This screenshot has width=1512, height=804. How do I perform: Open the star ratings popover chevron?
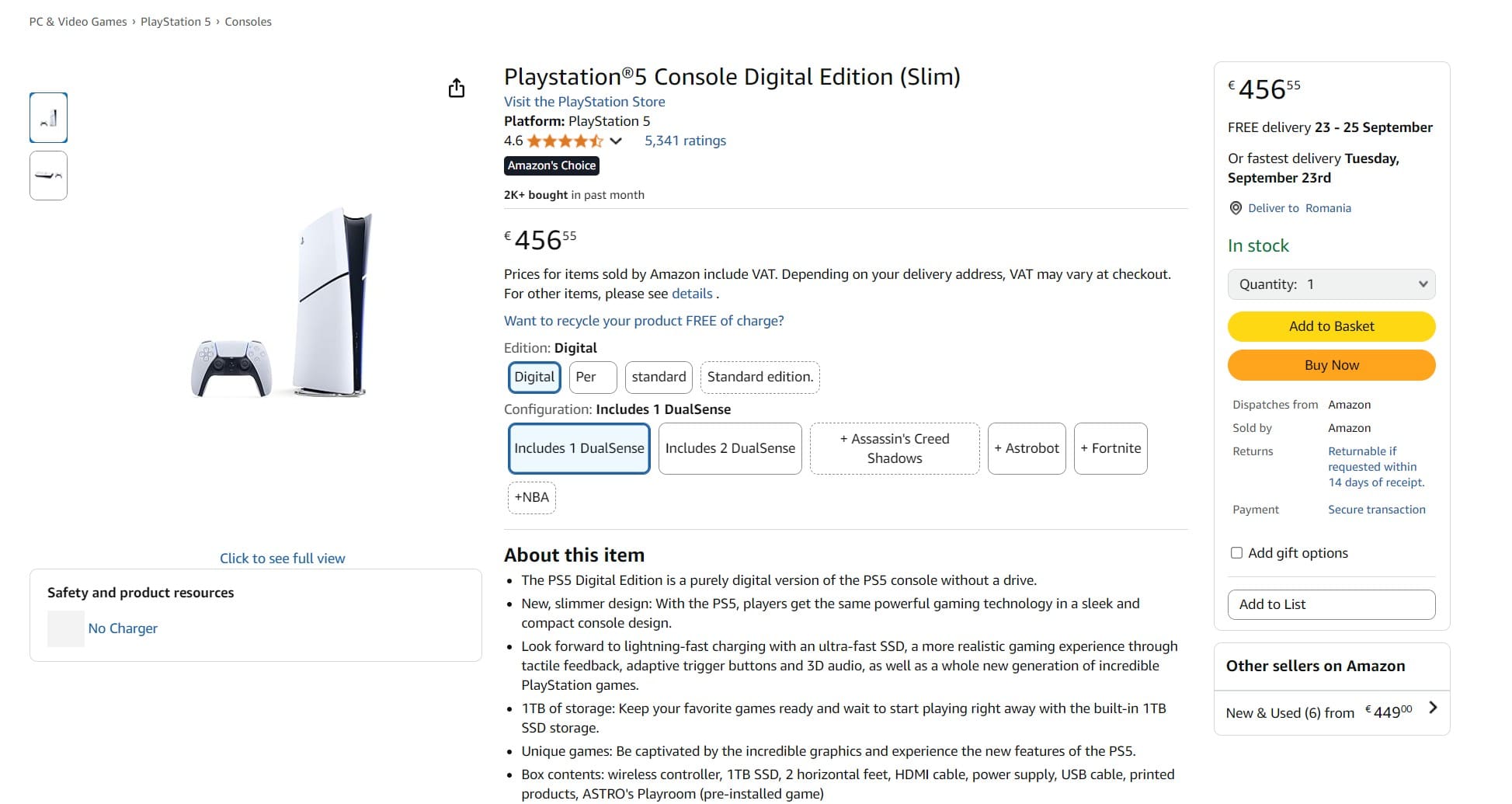pyautogui.click(x=616, y=141)
